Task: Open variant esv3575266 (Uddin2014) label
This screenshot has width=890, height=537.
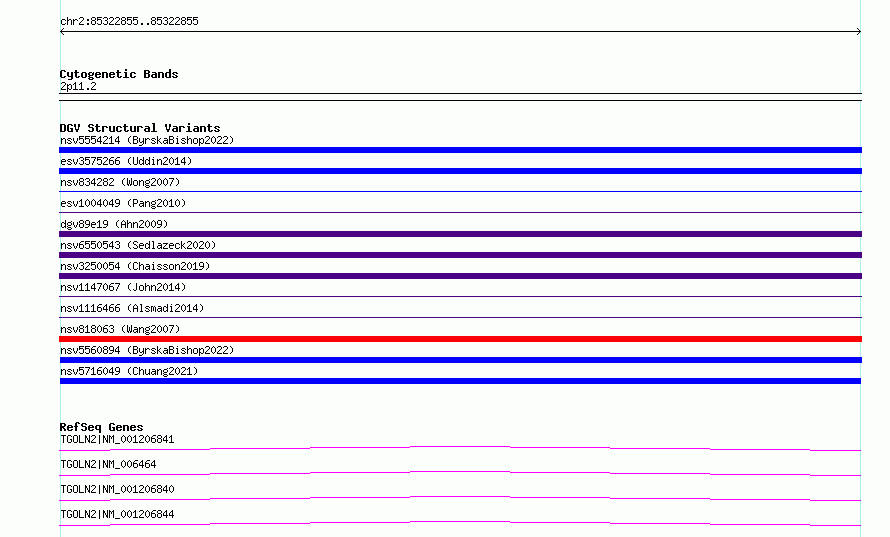Action: pyautogui.click(x=126, y=161)
